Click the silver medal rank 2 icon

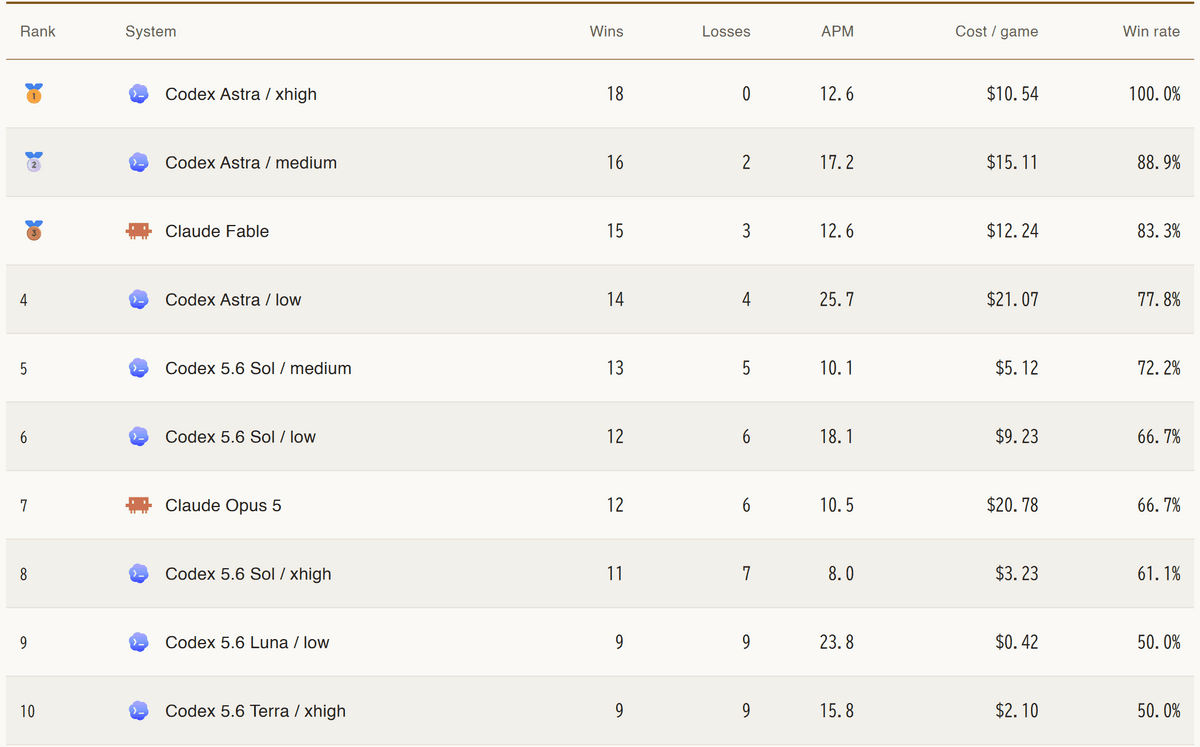33,162
